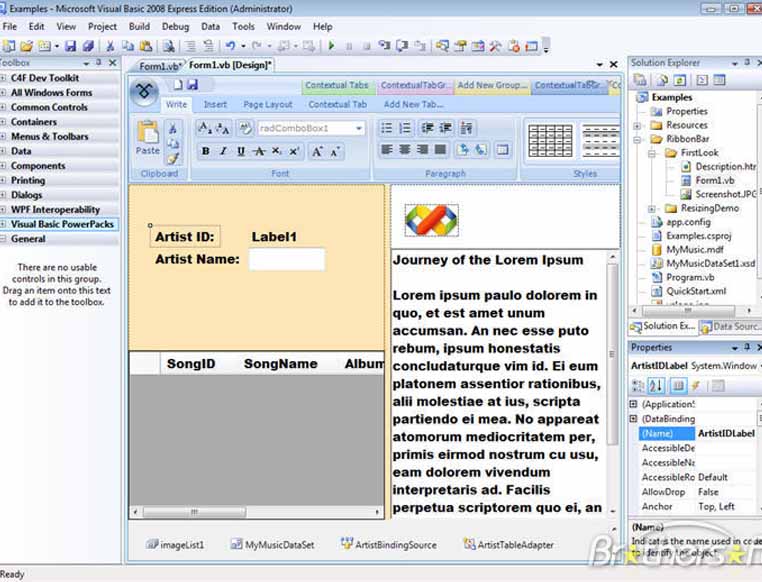762x582 pixels.
Task: Switch to the Form1.vb code tab
Action: (159, 66)
